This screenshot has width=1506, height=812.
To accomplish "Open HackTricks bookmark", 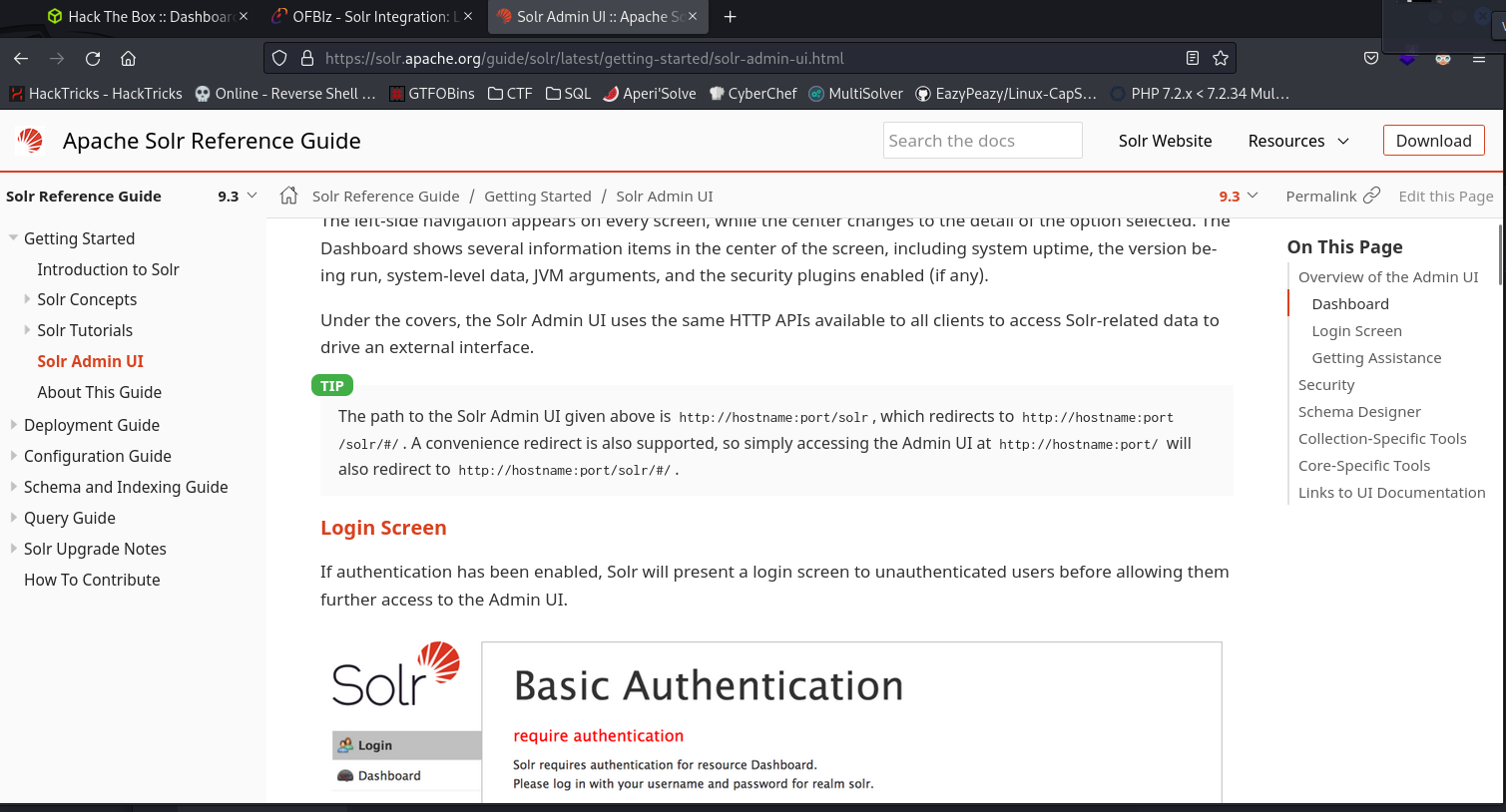I will click(96, 94).
